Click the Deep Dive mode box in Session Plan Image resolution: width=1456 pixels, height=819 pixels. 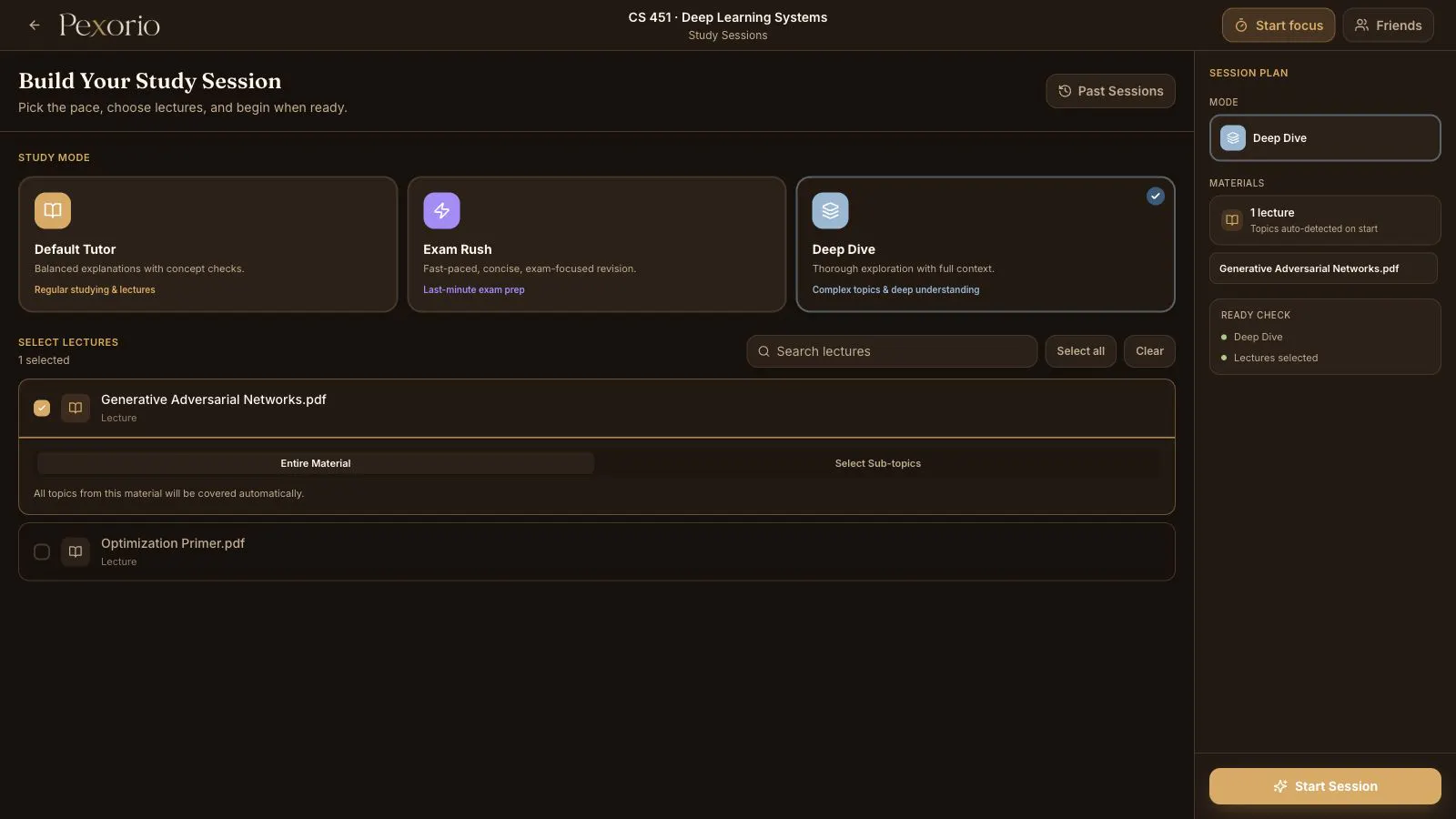[1325, 138]
